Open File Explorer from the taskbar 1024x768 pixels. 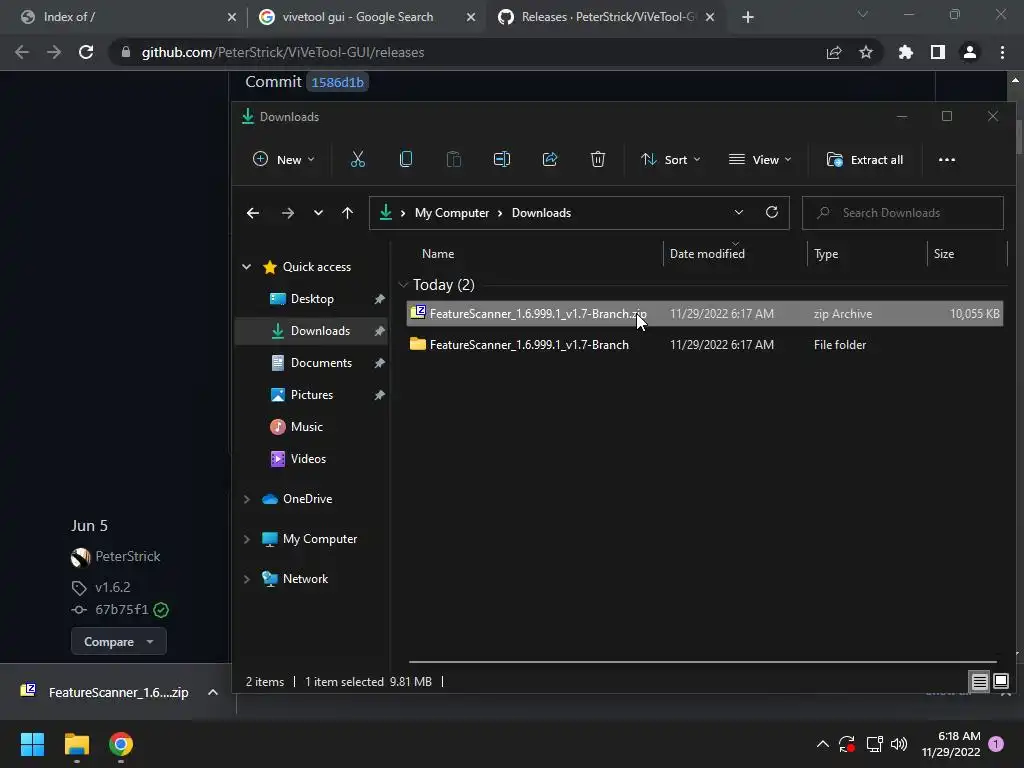coord(76,744)
